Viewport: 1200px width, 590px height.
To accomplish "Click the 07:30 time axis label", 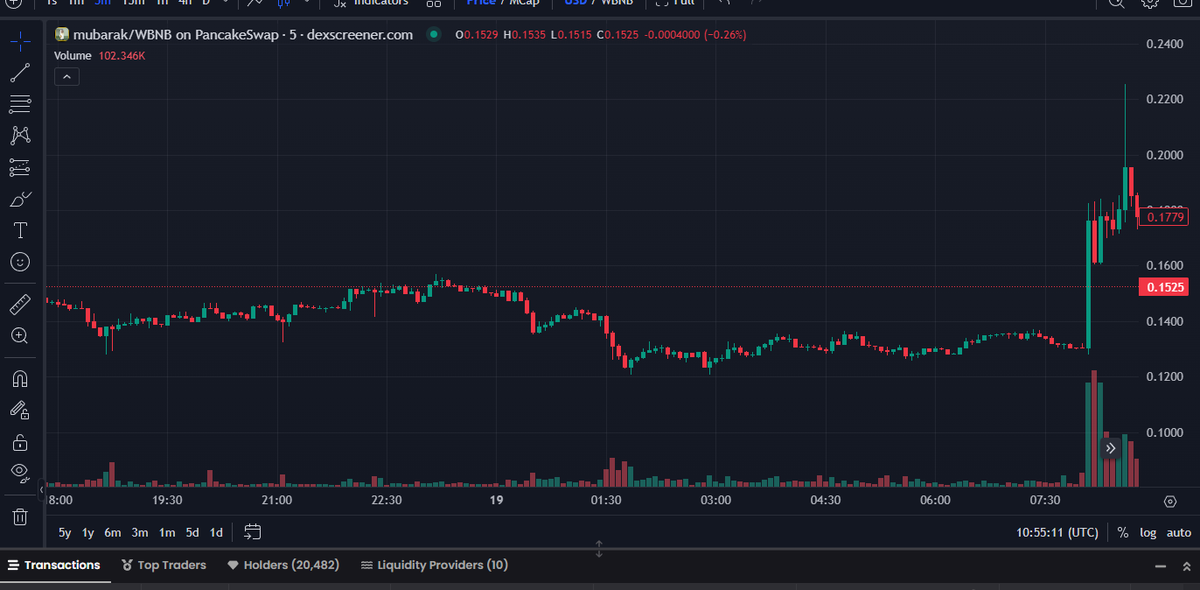I will [x=1045, y=500].
